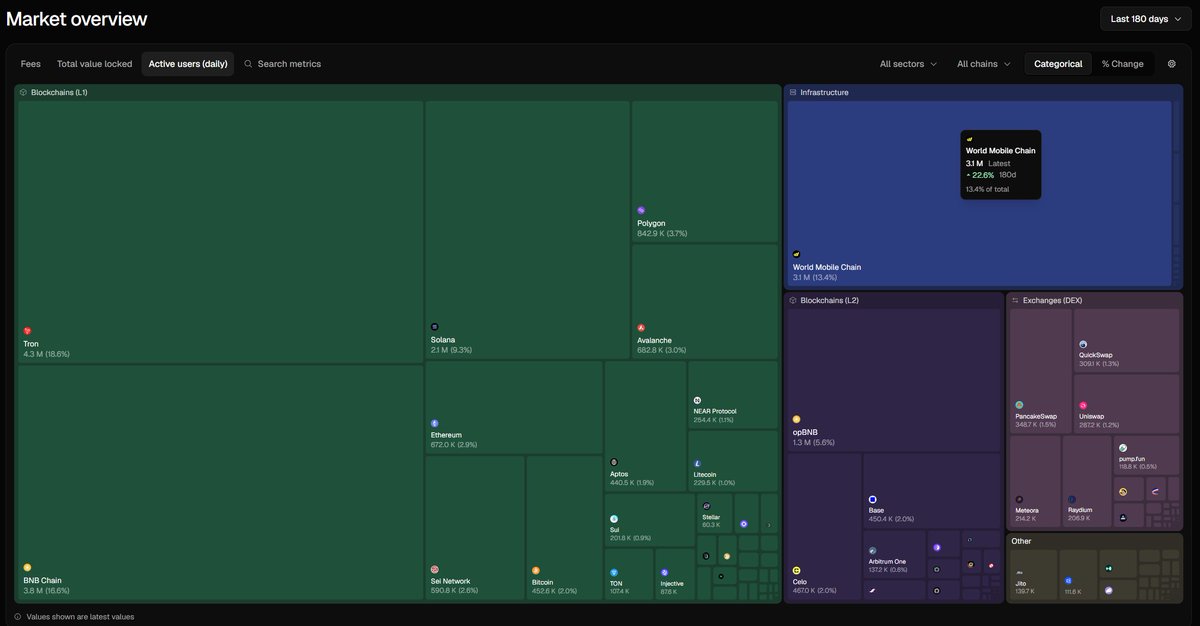The image size is (1200, 626).
Task: Click the Solana logo icon
Action: [x=435, y=327]
